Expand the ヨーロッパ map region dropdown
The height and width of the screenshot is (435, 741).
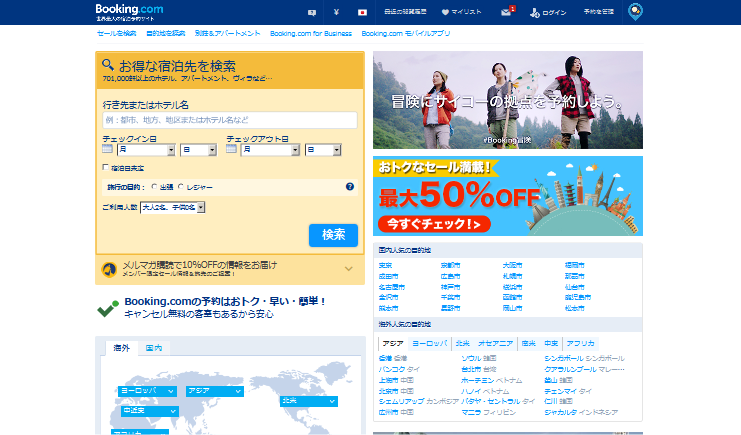tap(147, 391)
